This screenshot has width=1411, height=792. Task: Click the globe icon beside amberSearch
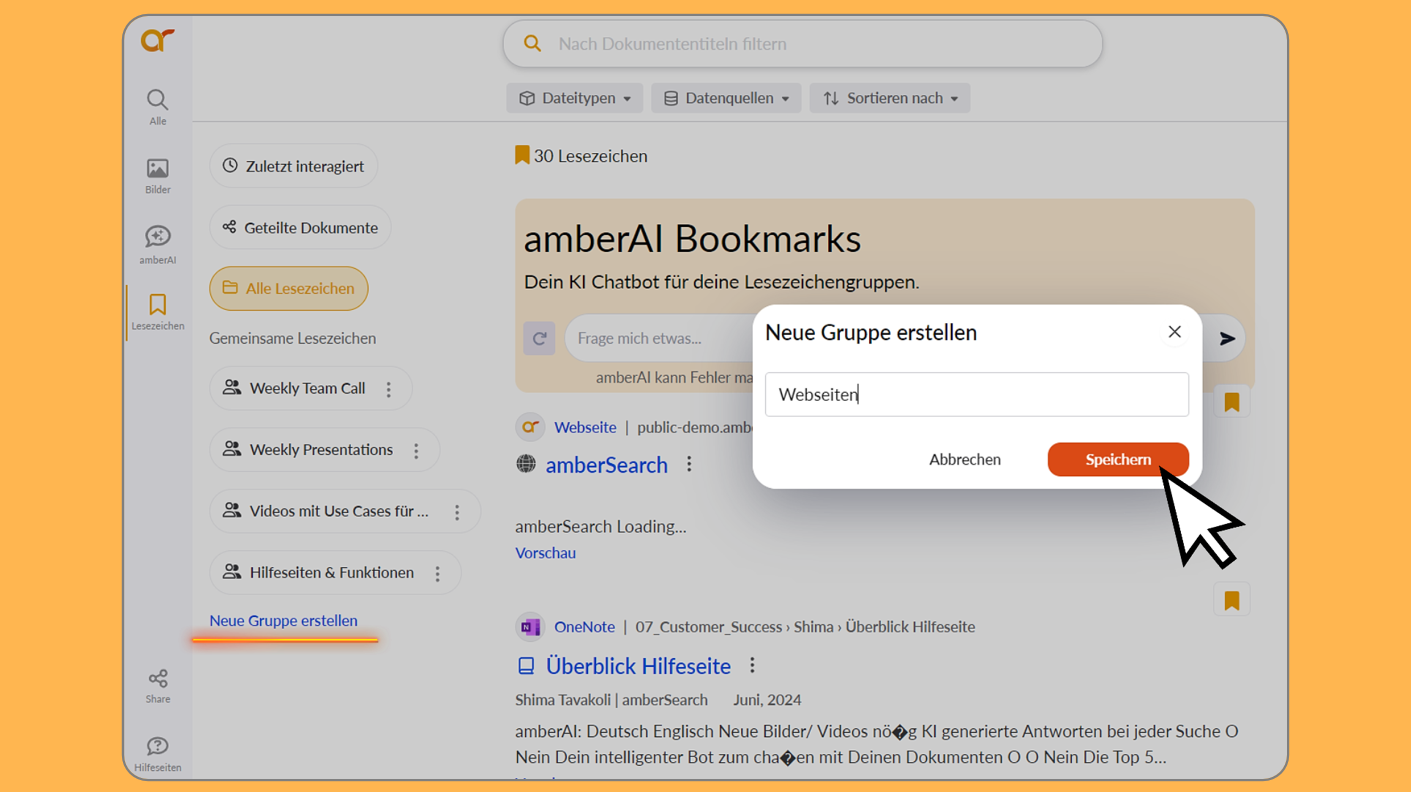526,464
